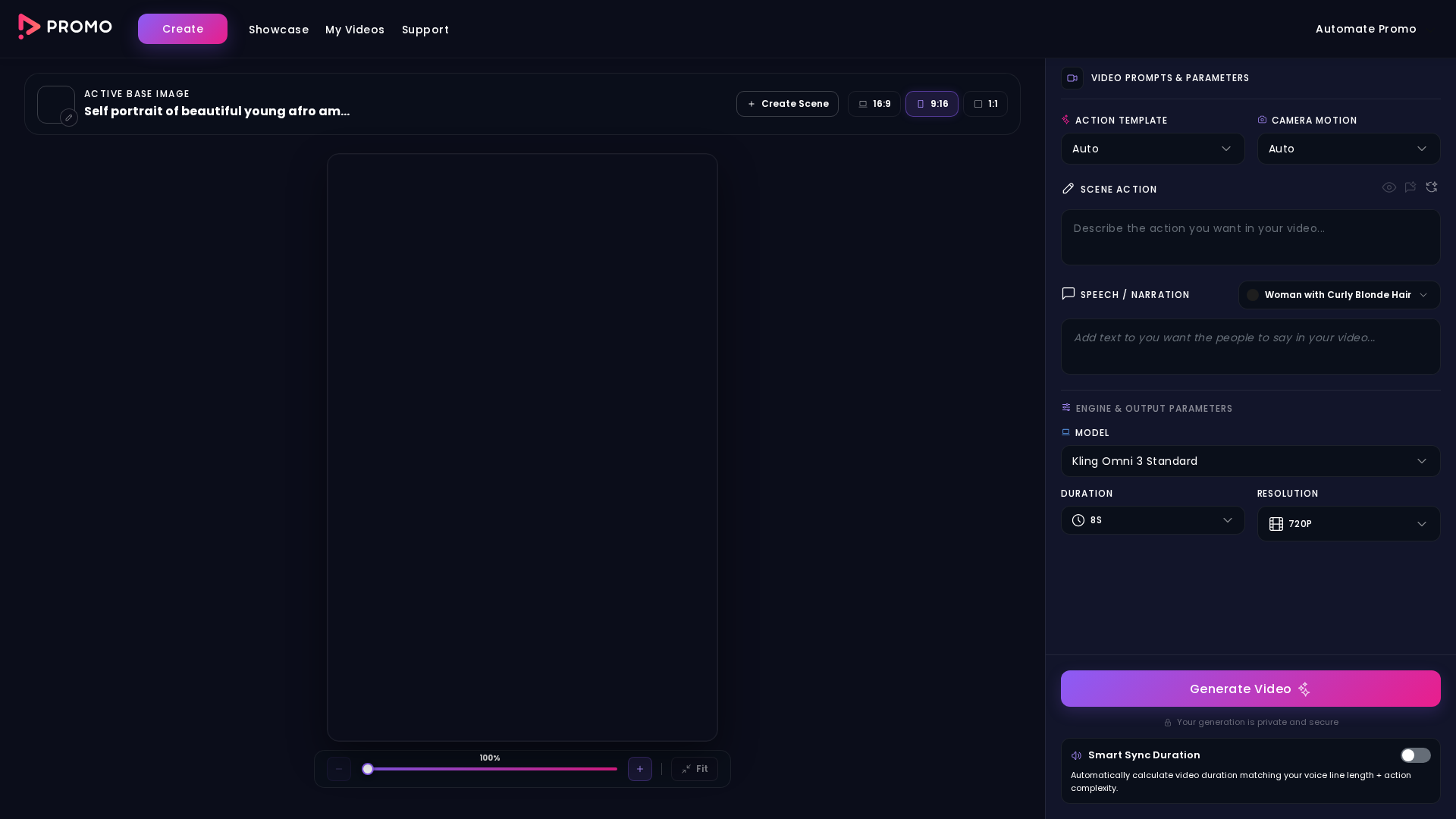This screenshot has height=819, width=1456.
Task: Click the eye preview icon beside Scene Action
Action: (1389, 187)
